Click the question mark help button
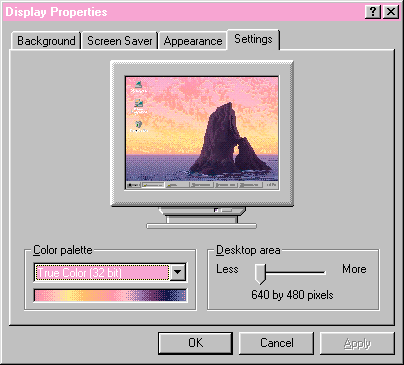 pos(373,12)
